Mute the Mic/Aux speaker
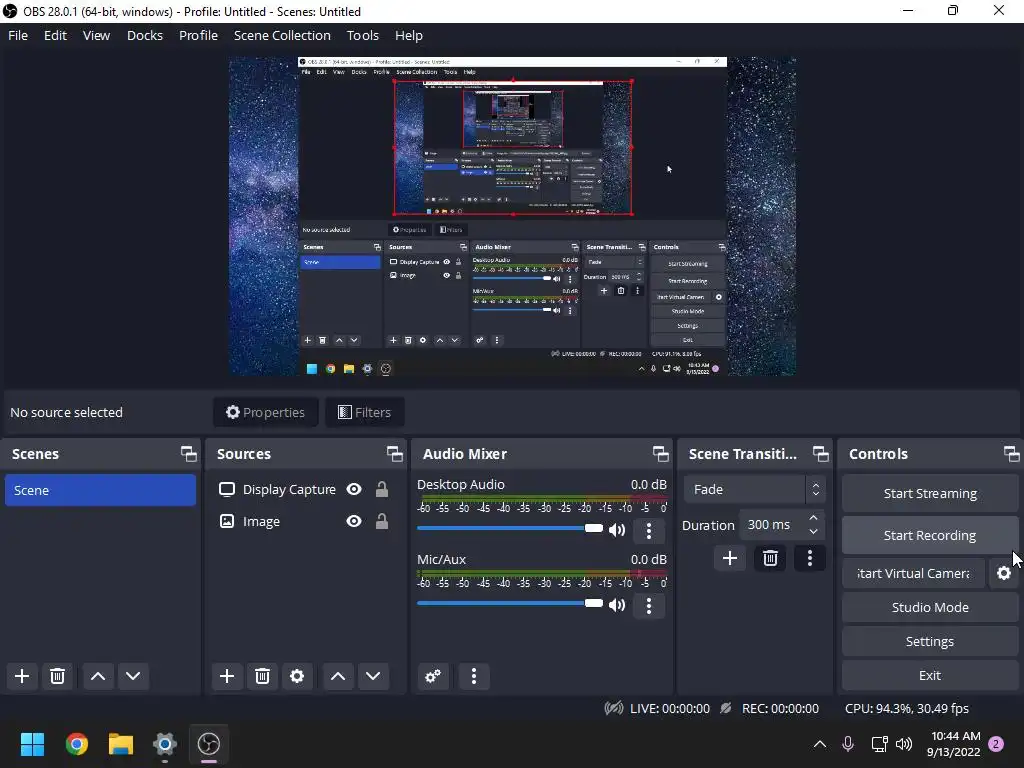 pyautogui.click(x=617, y=605)
